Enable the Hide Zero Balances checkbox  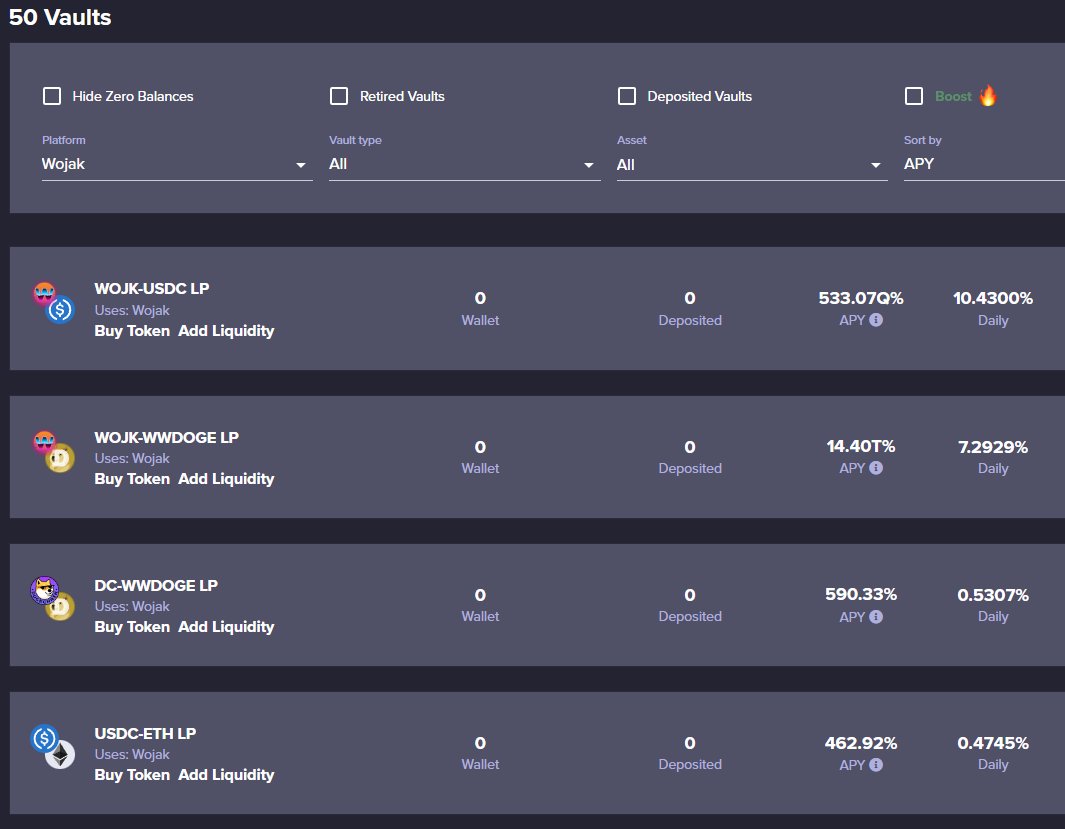click(51, 96)
